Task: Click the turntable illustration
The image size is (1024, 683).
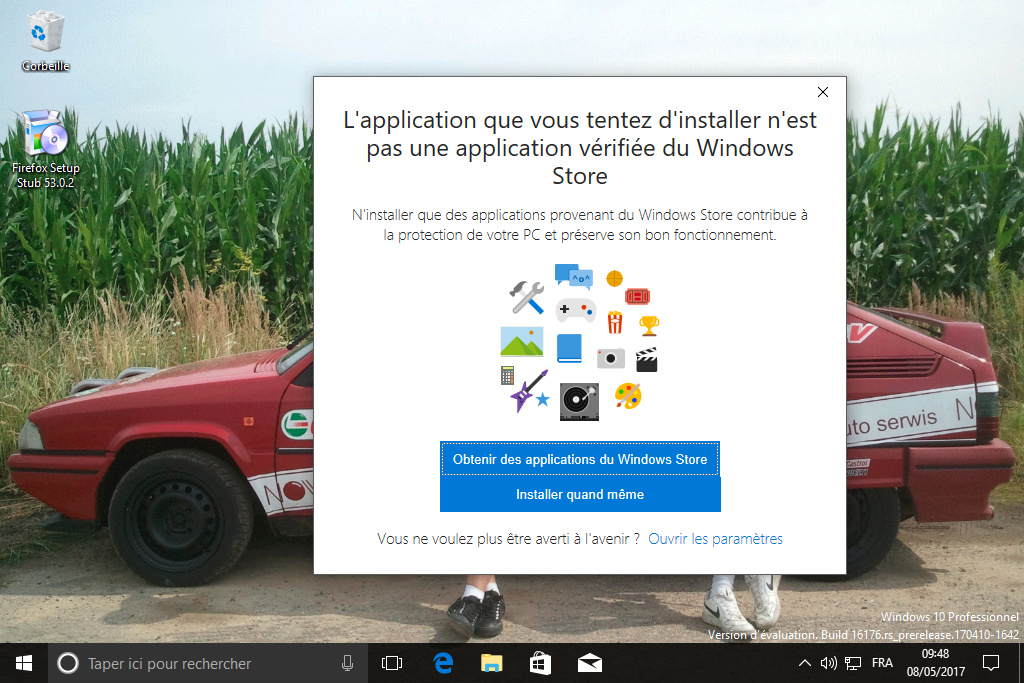Action: pos(579,402)
